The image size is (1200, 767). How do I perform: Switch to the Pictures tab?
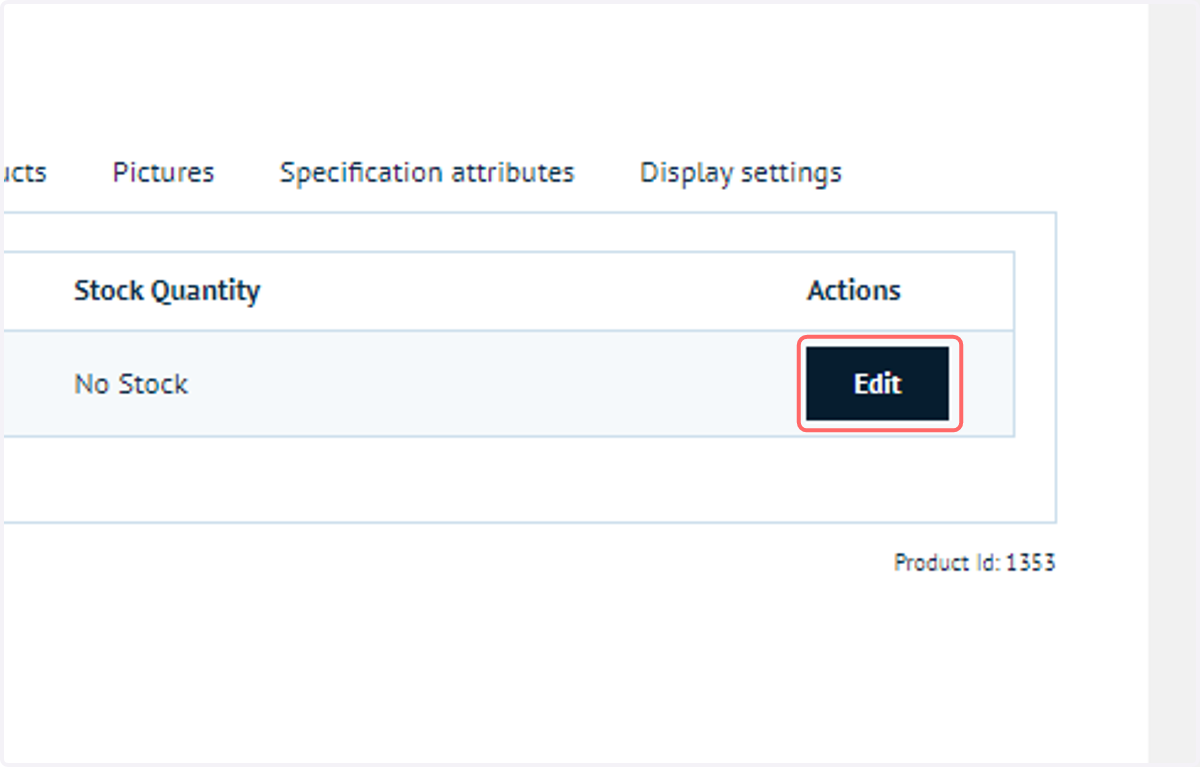coord(163,172)
